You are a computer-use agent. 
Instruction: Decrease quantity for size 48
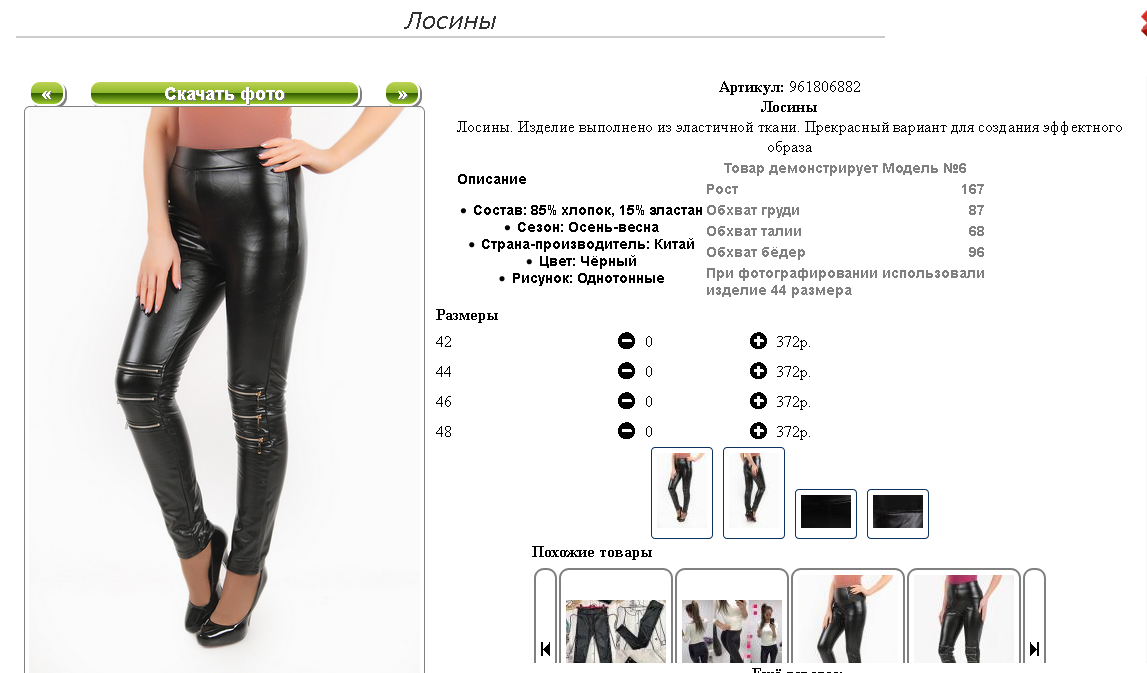click(626, 431)
